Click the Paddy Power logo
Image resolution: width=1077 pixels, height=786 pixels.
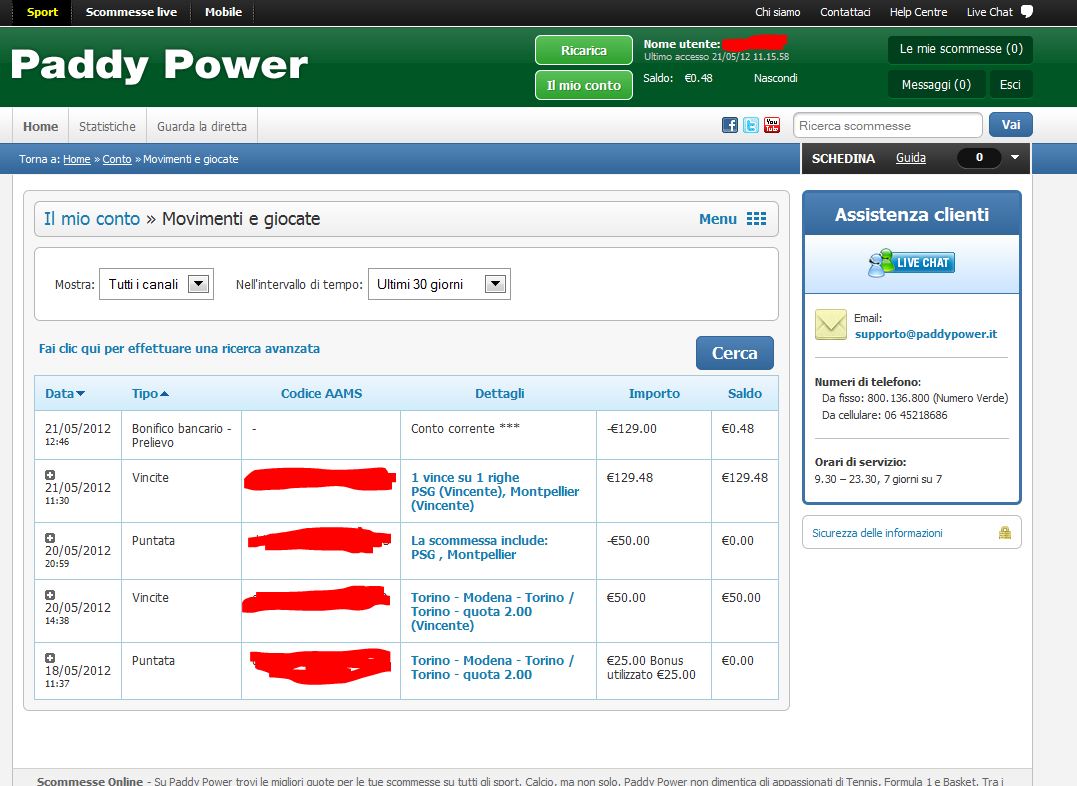159,65
